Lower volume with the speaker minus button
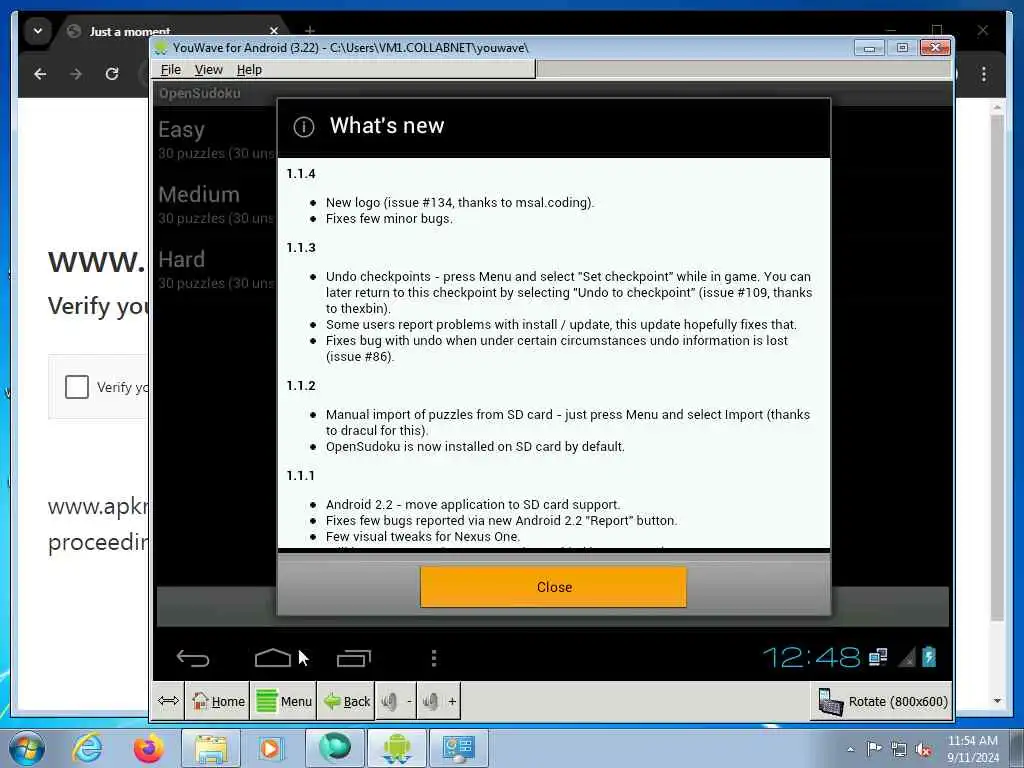Screen dimensions: 1024x768 tap(396, 701)
